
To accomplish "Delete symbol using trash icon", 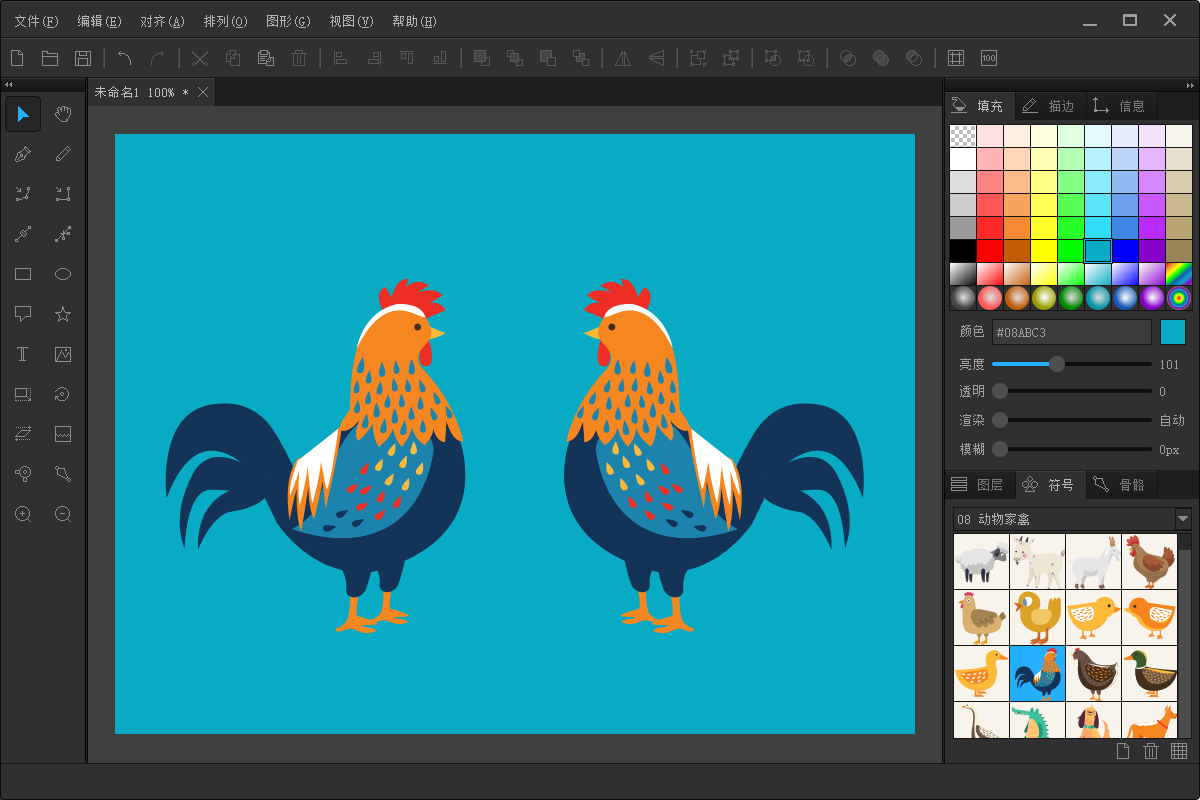I will point(1151,751).
